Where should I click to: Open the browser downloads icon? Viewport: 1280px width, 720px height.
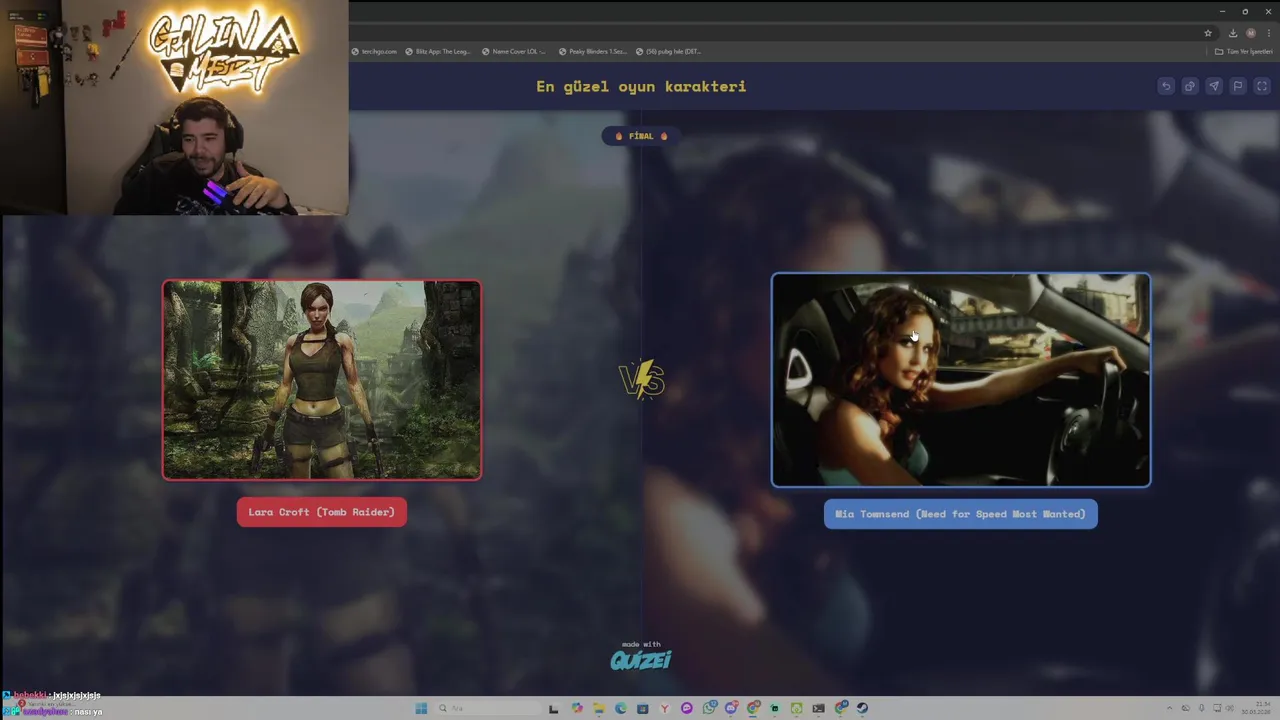click(x=1233, y=33)
